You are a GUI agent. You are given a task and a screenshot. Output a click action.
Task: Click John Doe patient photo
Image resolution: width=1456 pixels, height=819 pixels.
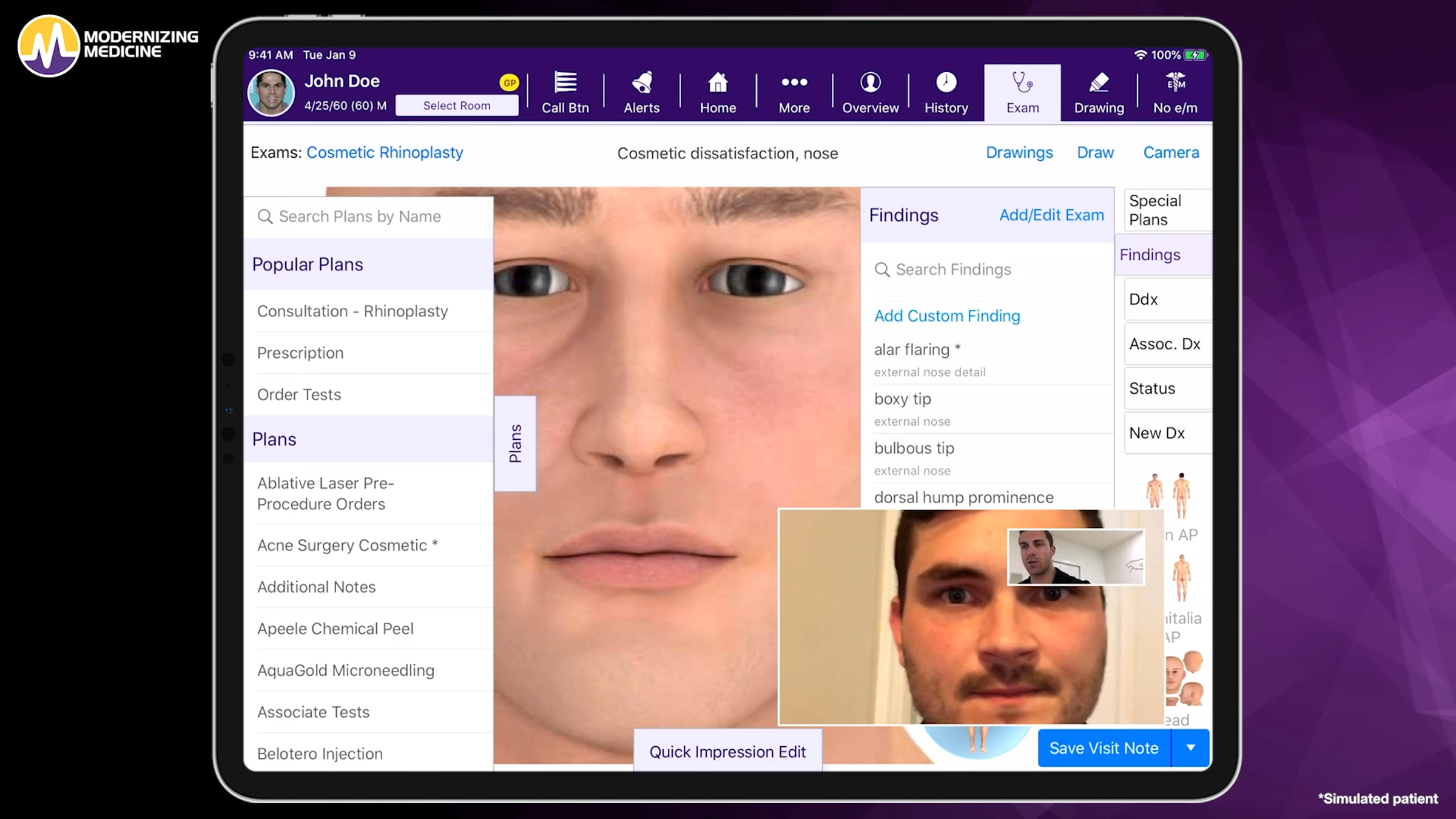pos(271,93)
